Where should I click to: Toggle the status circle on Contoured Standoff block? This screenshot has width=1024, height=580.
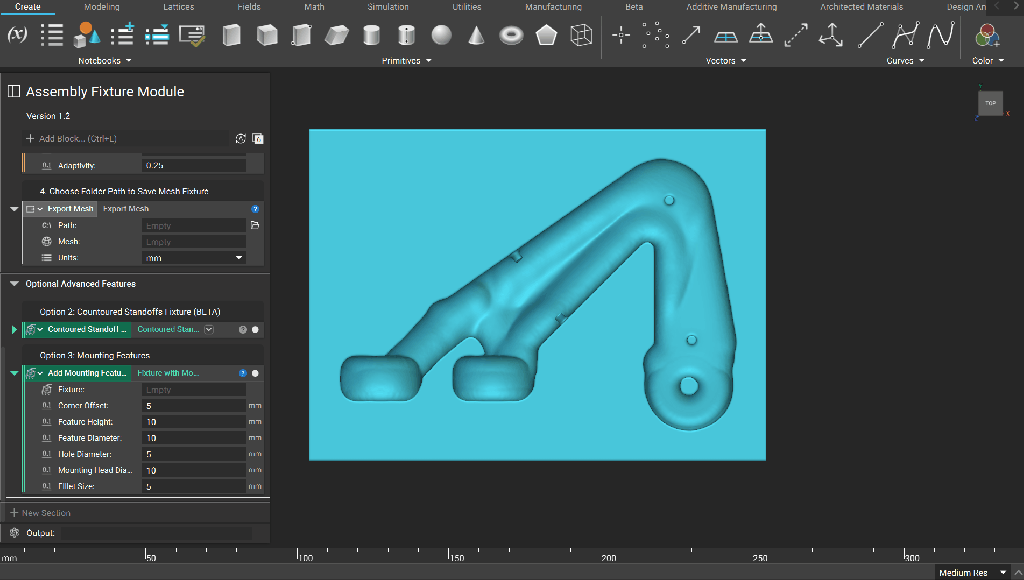tap(256, 329)
